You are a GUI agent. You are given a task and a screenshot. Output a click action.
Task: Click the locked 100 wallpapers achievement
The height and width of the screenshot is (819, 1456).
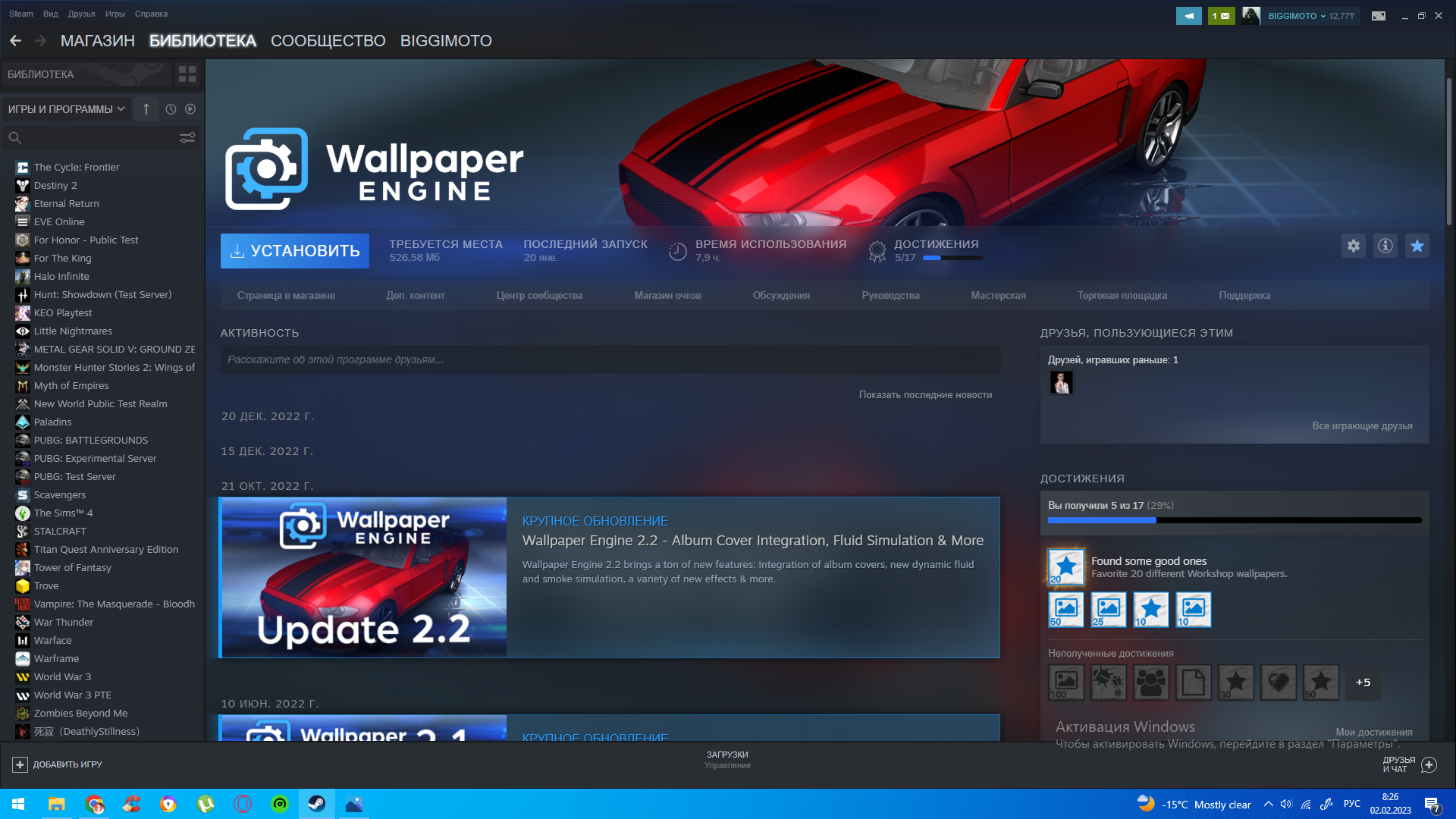pos(1066,682)
